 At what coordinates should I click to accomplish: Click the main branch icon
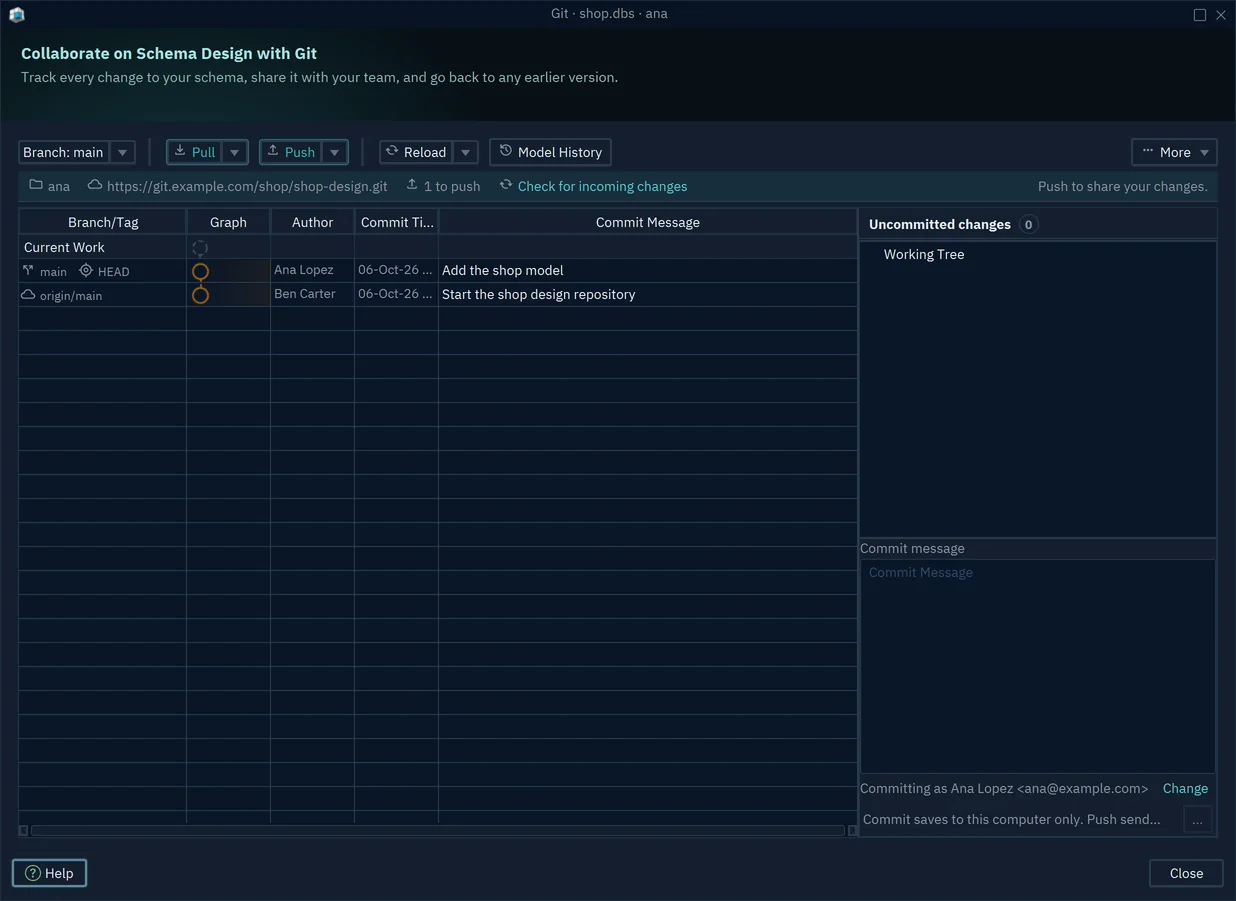[28, 271]
